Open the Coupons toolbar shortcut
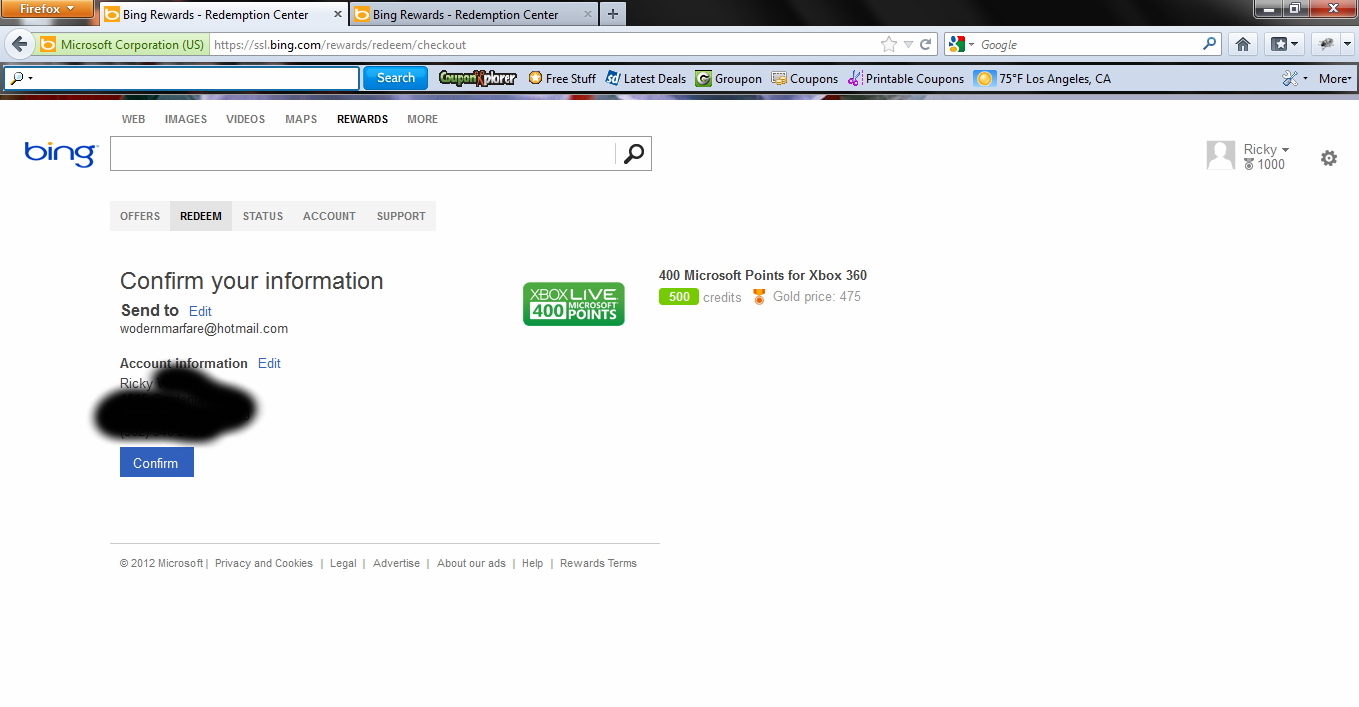The height and width of the screenshot is (707, 1359). (x=804, y=78)
